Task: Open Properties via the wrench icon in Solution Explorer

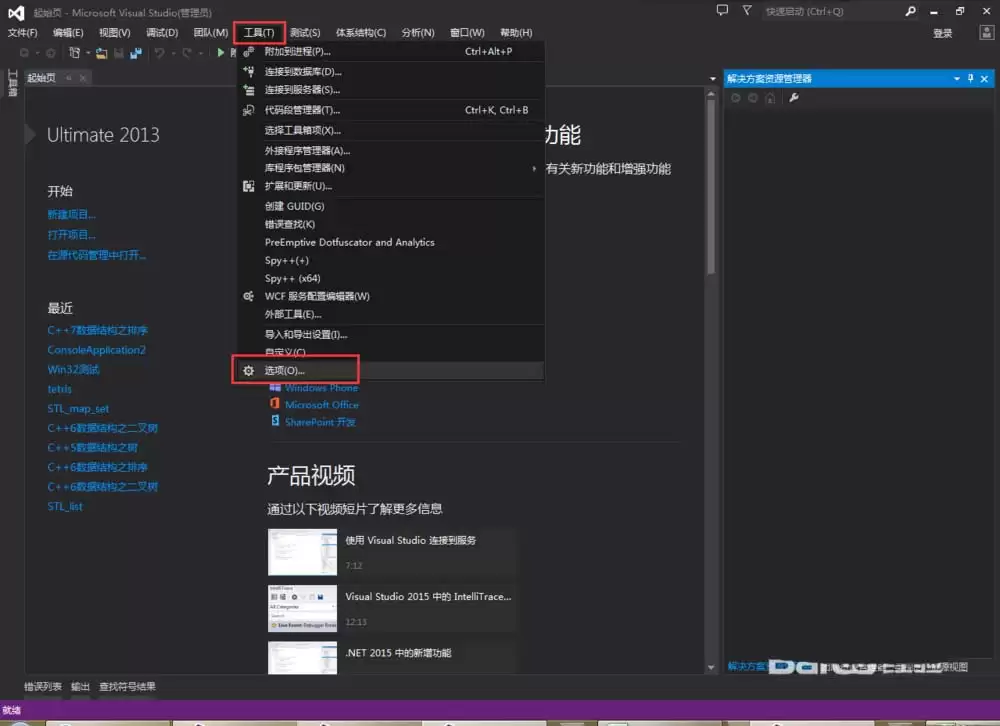Action: 793,97
